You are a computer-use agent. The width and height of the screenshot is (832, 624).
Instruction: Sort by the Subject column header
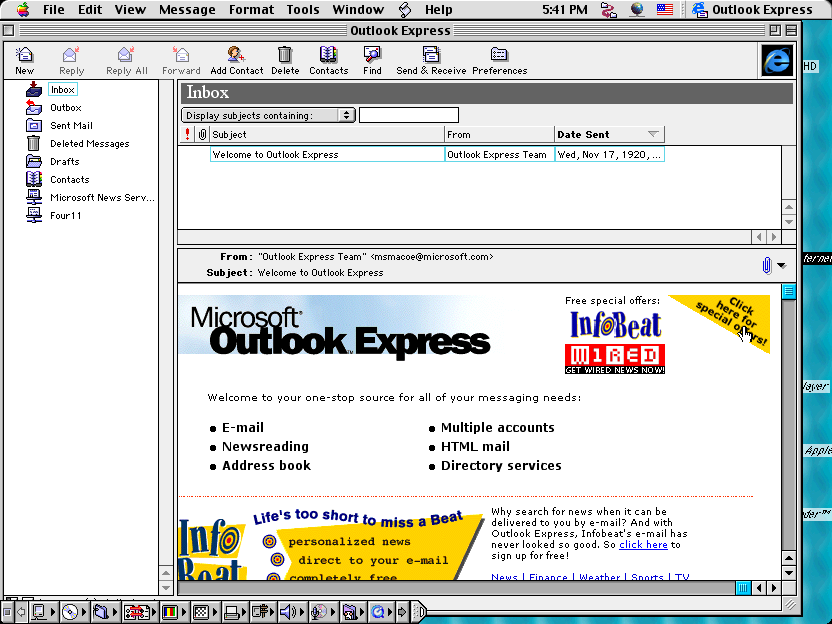(x=327, y=134)
